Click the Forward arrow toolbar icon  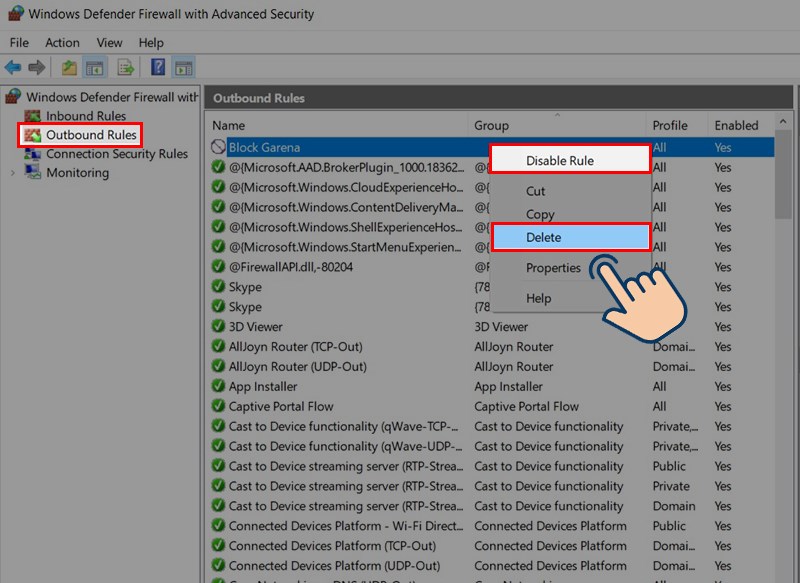coord(37,67)
